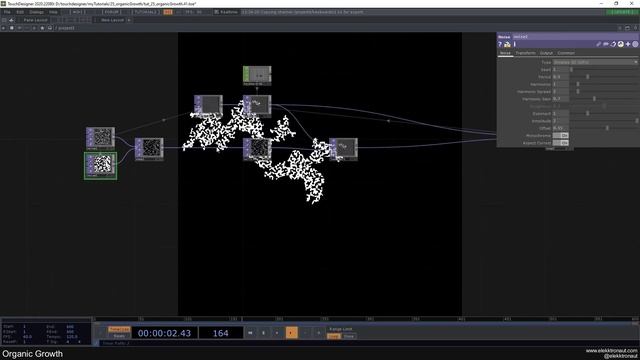The image size is (640, 360).
Task: Open the File menu
Action: tap(7, 12)
